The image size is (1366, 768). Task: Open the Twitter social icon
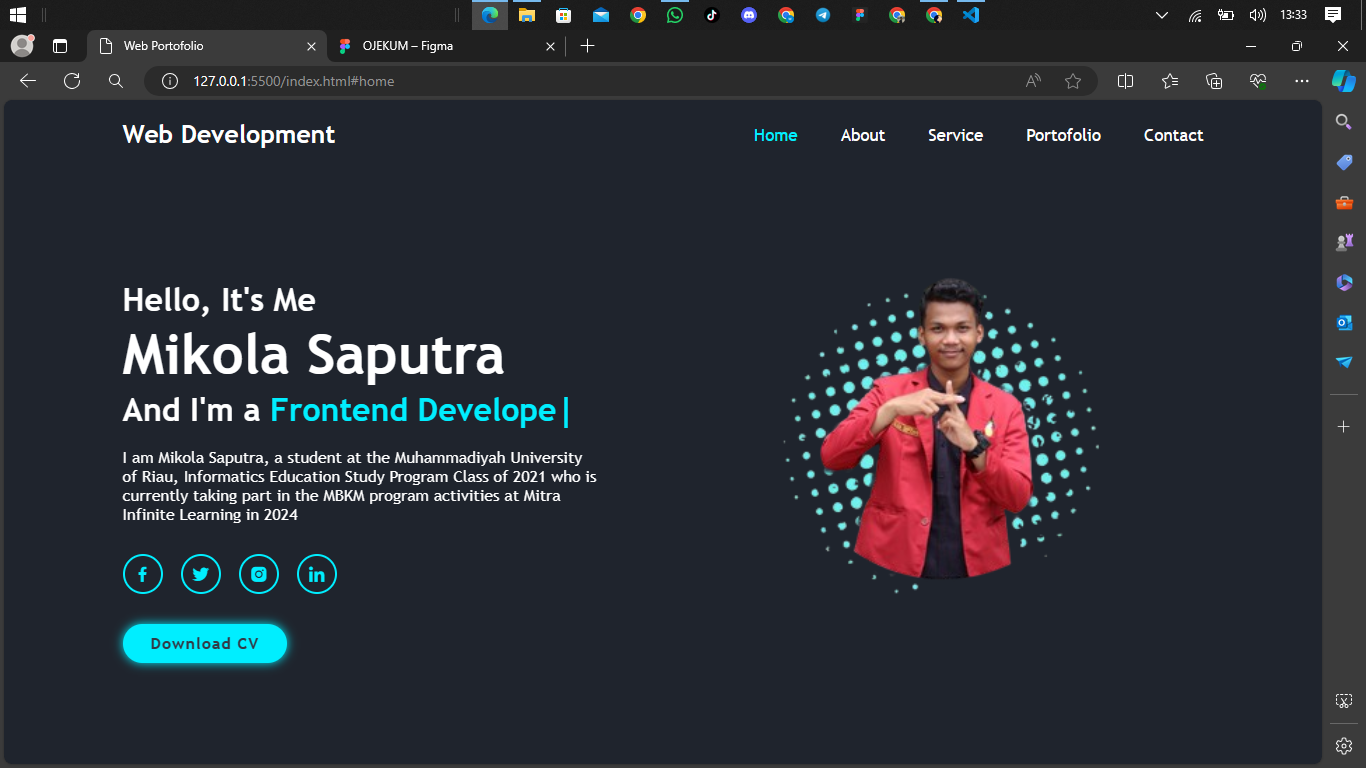click(200, 574)
